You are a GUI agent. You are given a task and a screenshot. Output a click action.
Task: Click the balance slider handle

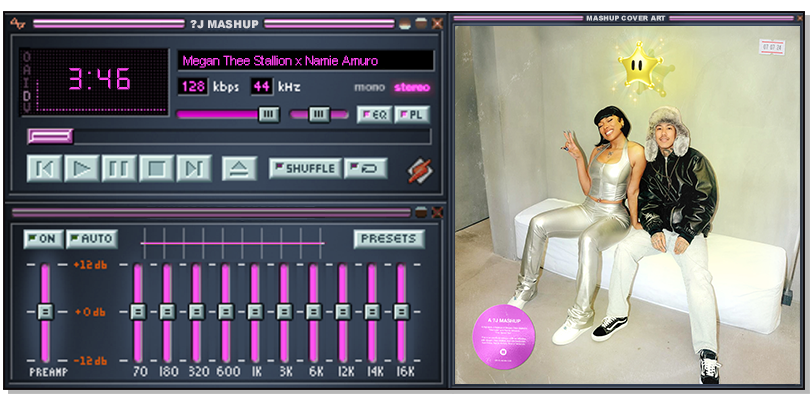[x=319, y=114]
